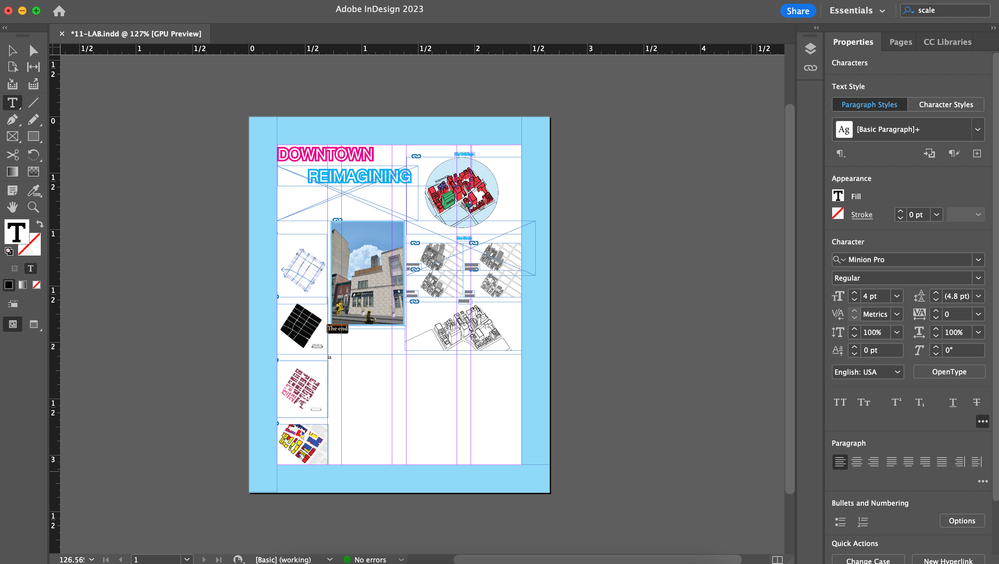Open the Essentials workspace dropdown
999x564 pixels.
857,10
